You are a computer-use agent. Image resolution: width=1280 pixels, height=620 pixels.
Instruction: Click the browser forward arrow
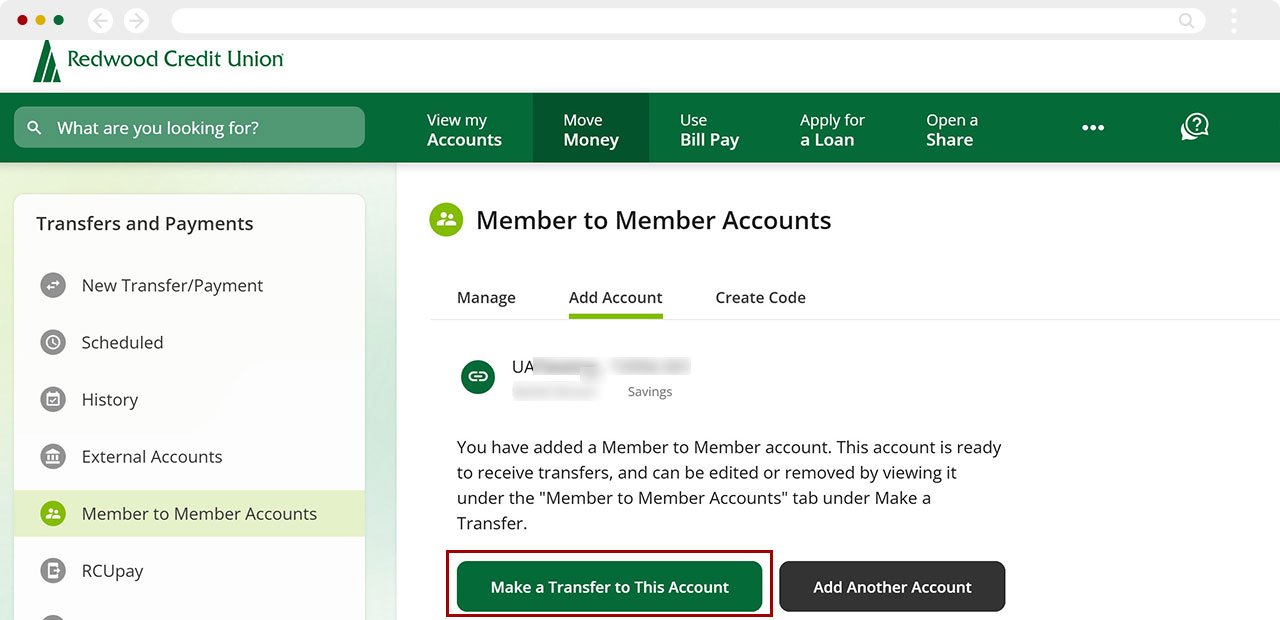click(x=136, y=20)
